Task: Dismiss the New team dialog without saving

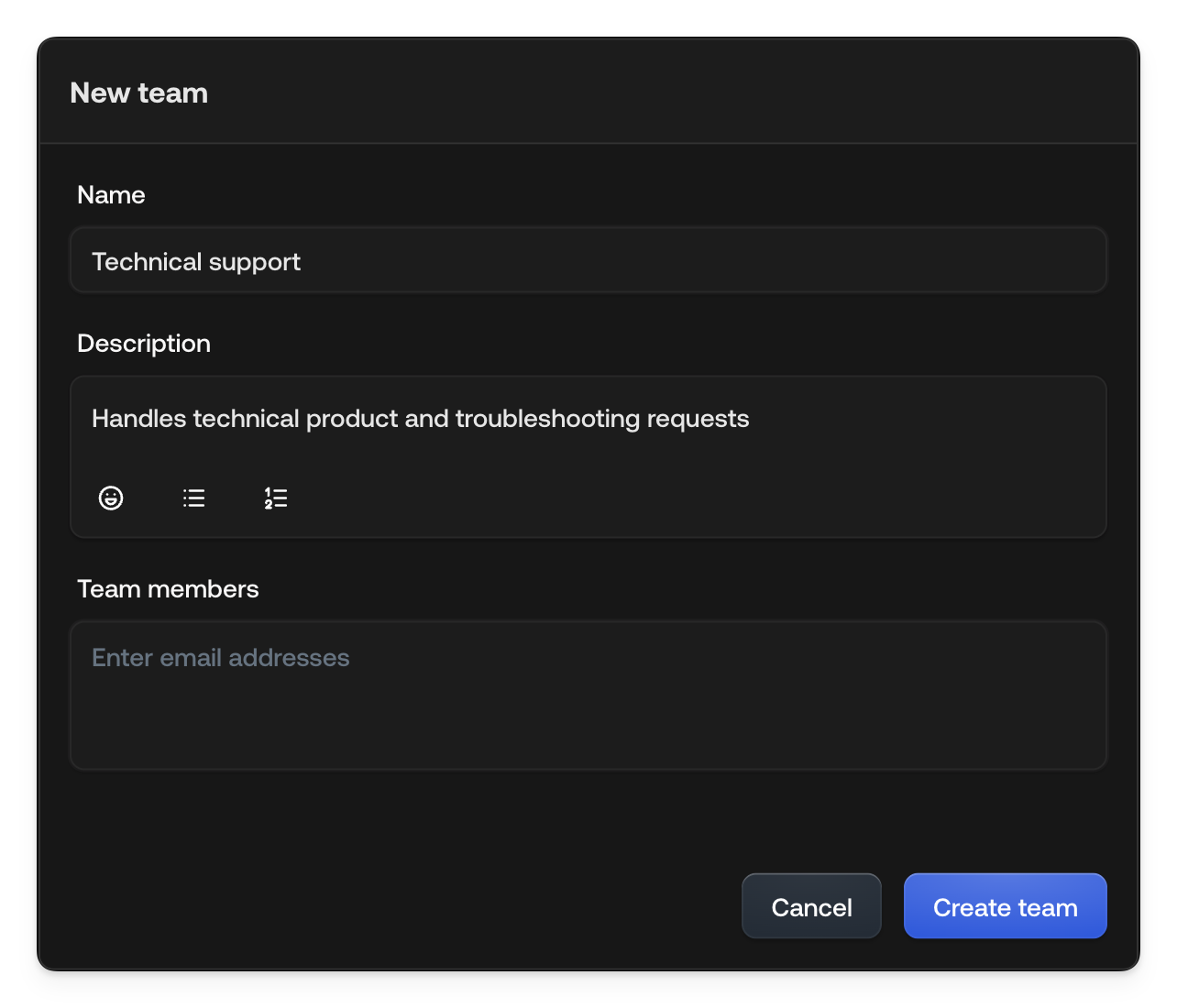Action: coord(810,906)
